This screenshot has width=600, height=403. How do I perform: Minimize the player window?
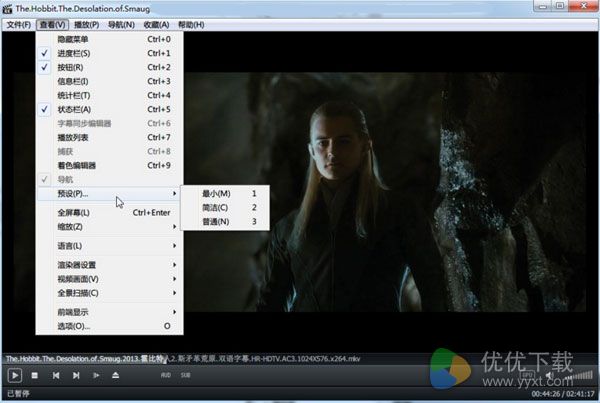(x=542, y=6)
